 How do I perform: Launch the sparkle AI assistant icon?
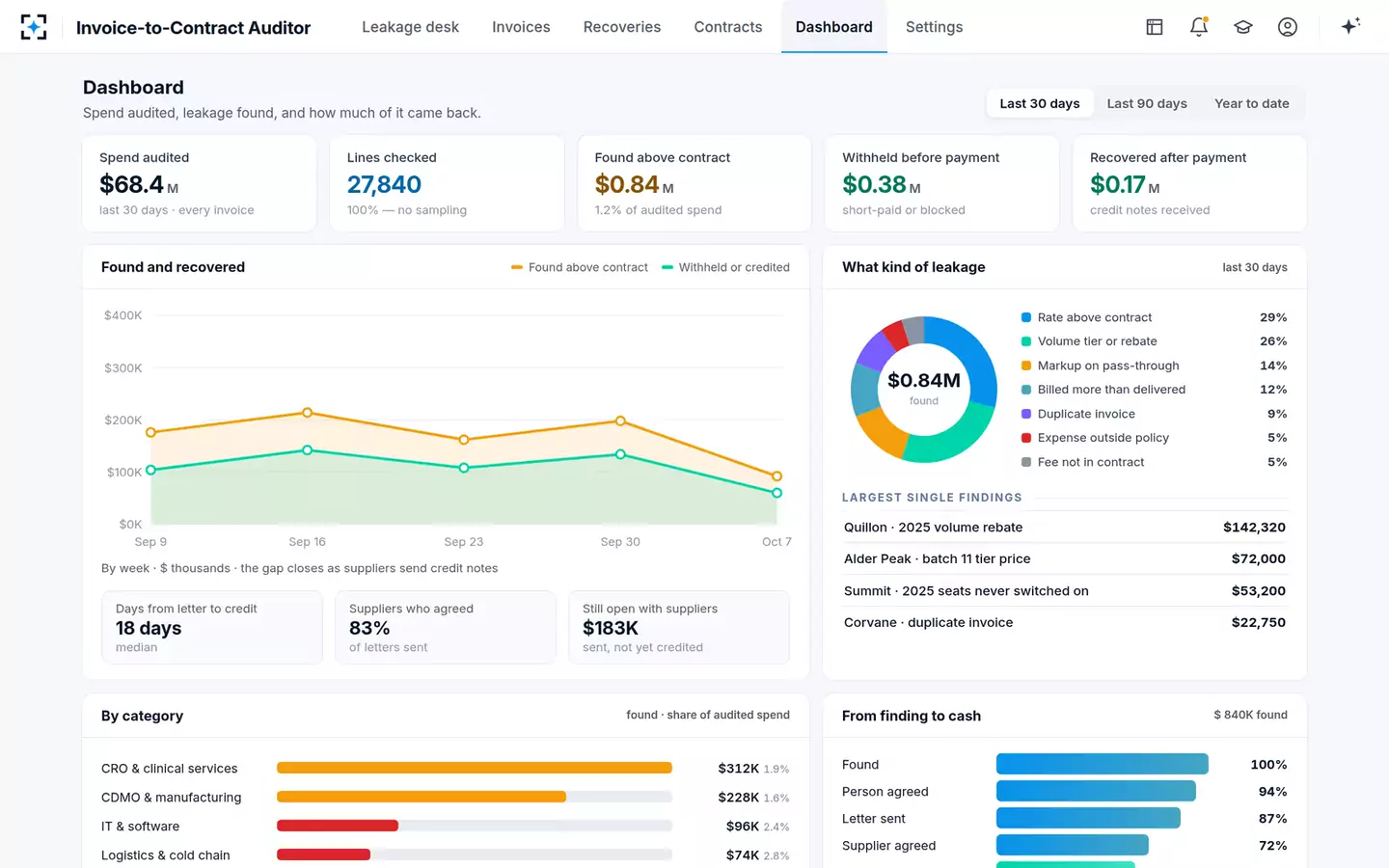coord(1350,26)
